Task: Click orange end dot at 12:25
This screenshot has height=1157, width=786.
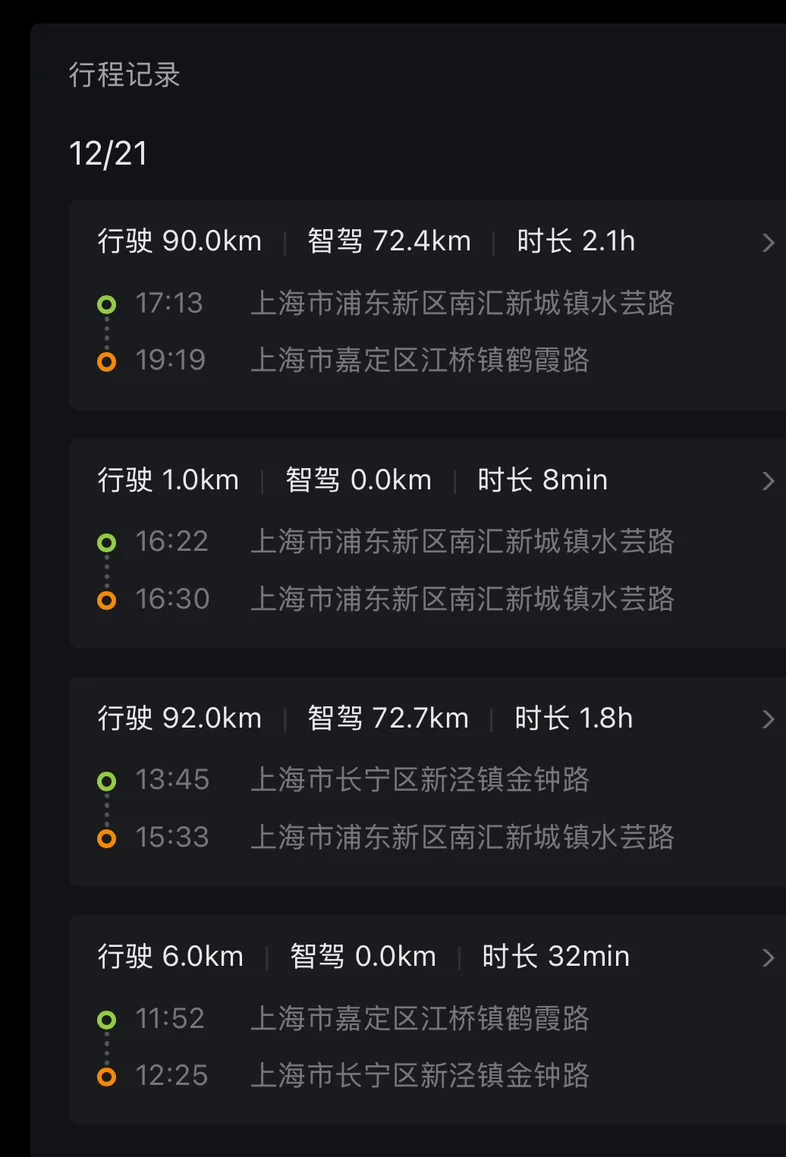Action: tap(107, 1077)
